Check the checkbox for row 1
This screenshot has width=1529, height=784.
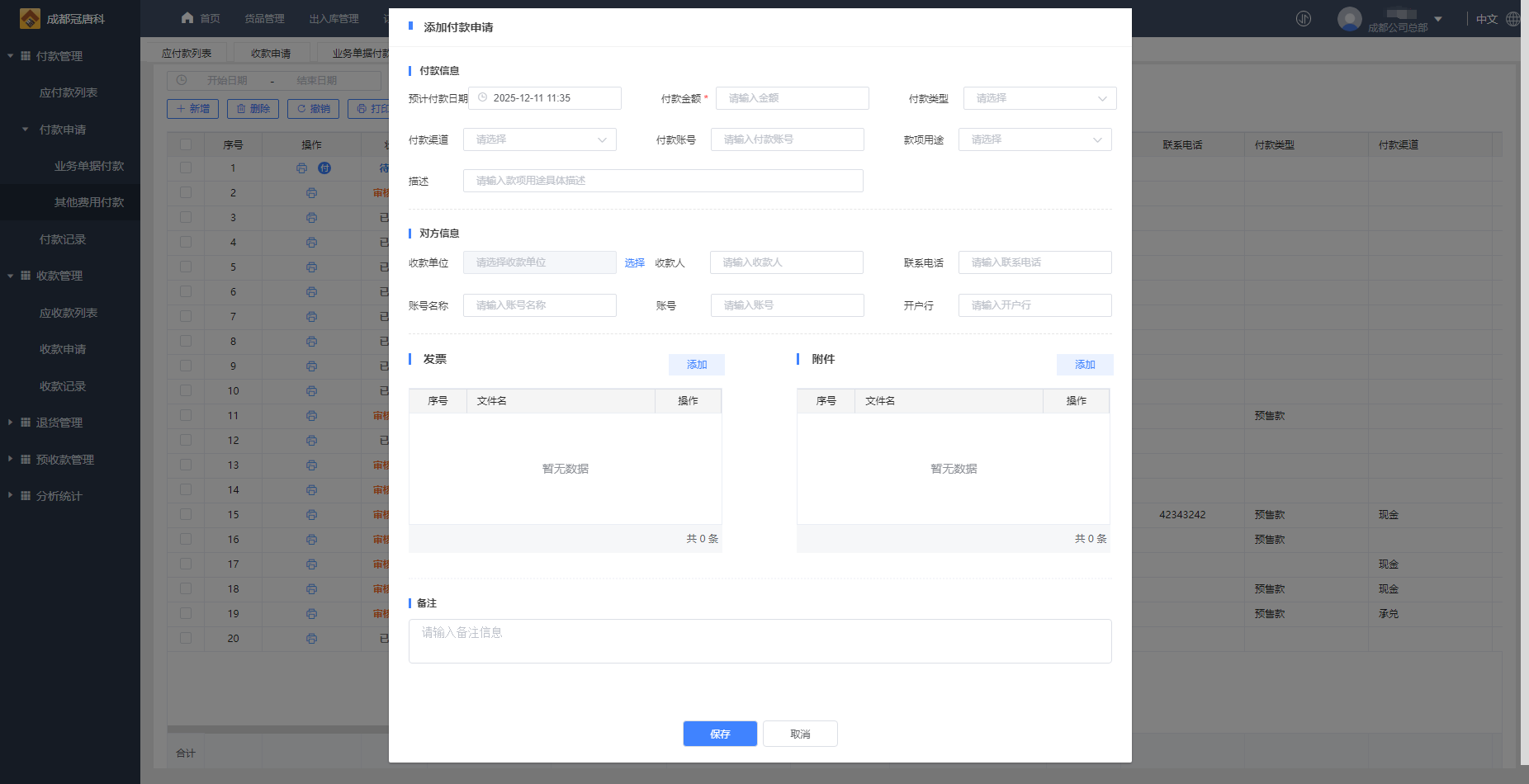pyautogui.click(x=186, y=168)
